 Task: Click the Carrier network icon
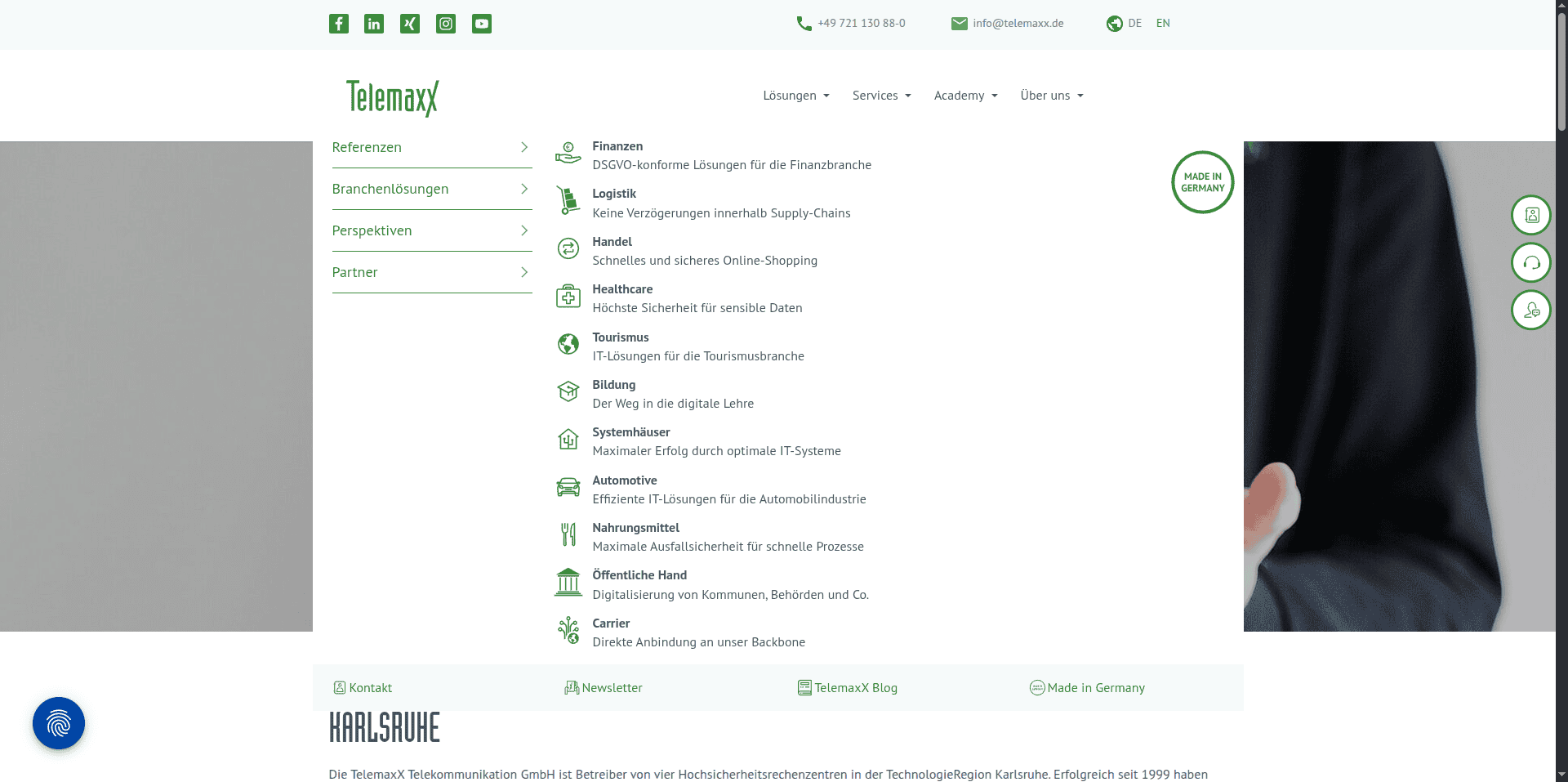click(x=568, y=630)
